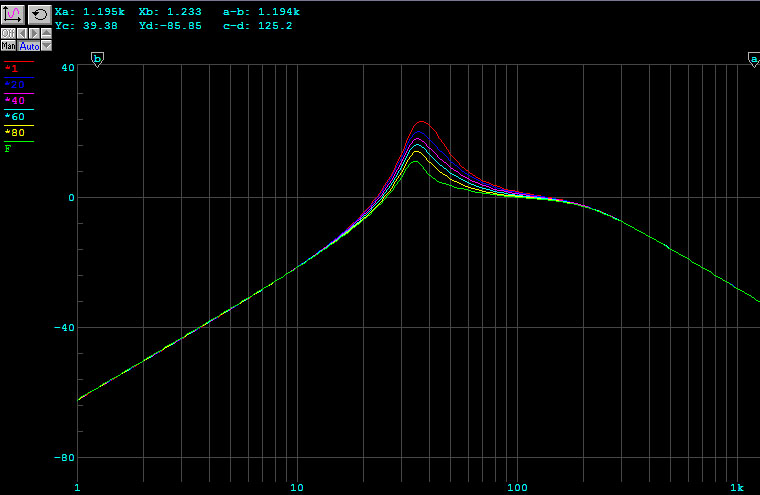The image size is (760, 495).
Task: Toggle the Off cursor button
Action: pyautogui.click(x=8, y=33)
